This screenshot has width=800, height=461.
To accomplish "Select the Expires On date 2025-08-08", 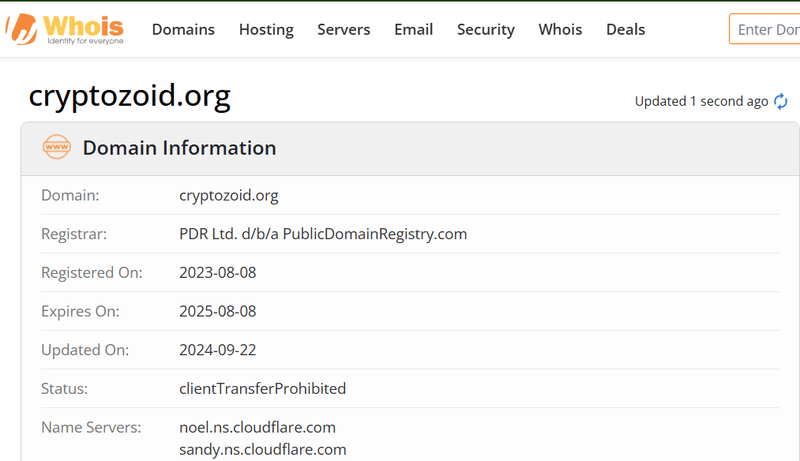I will tap(218, 312).
